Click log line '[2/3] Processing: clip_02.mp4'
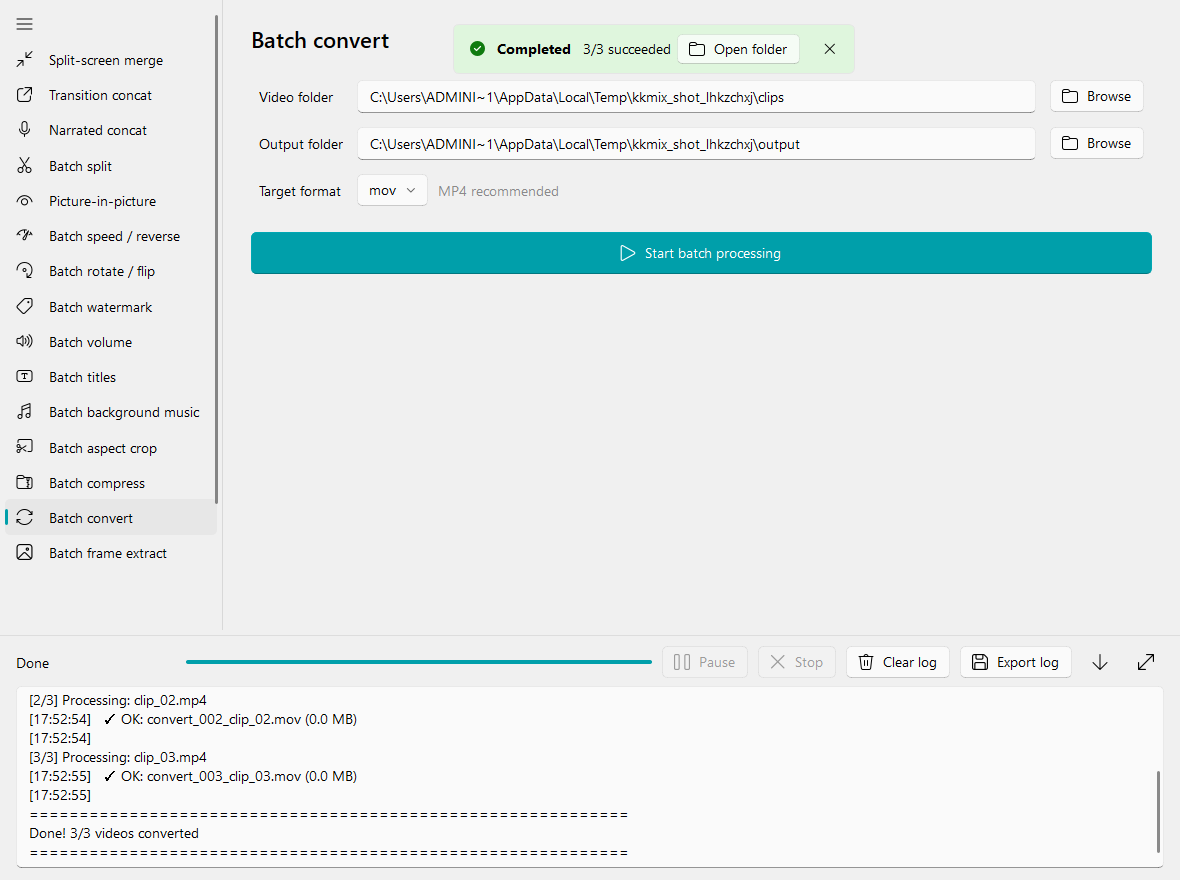The image size is (1180, 880). 117,700
